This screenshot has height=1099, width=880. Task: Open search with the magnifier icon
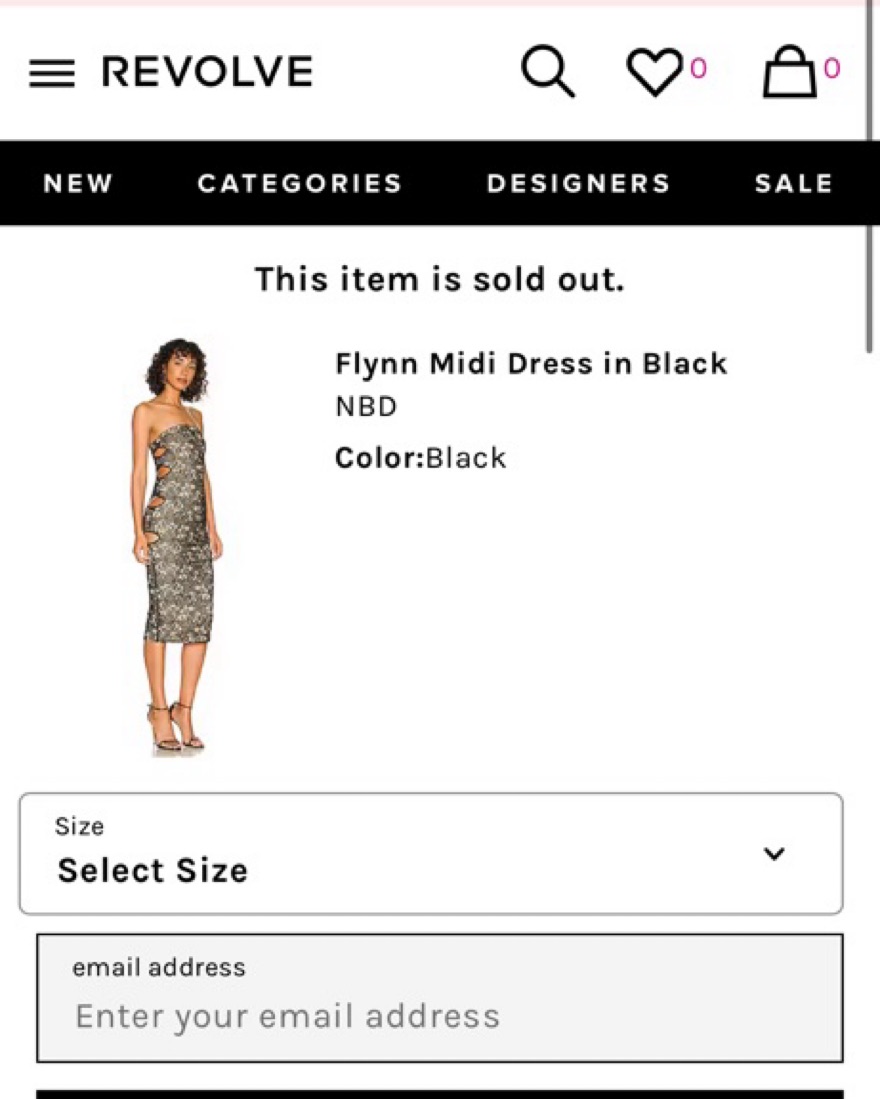click(x=548, y=72)
